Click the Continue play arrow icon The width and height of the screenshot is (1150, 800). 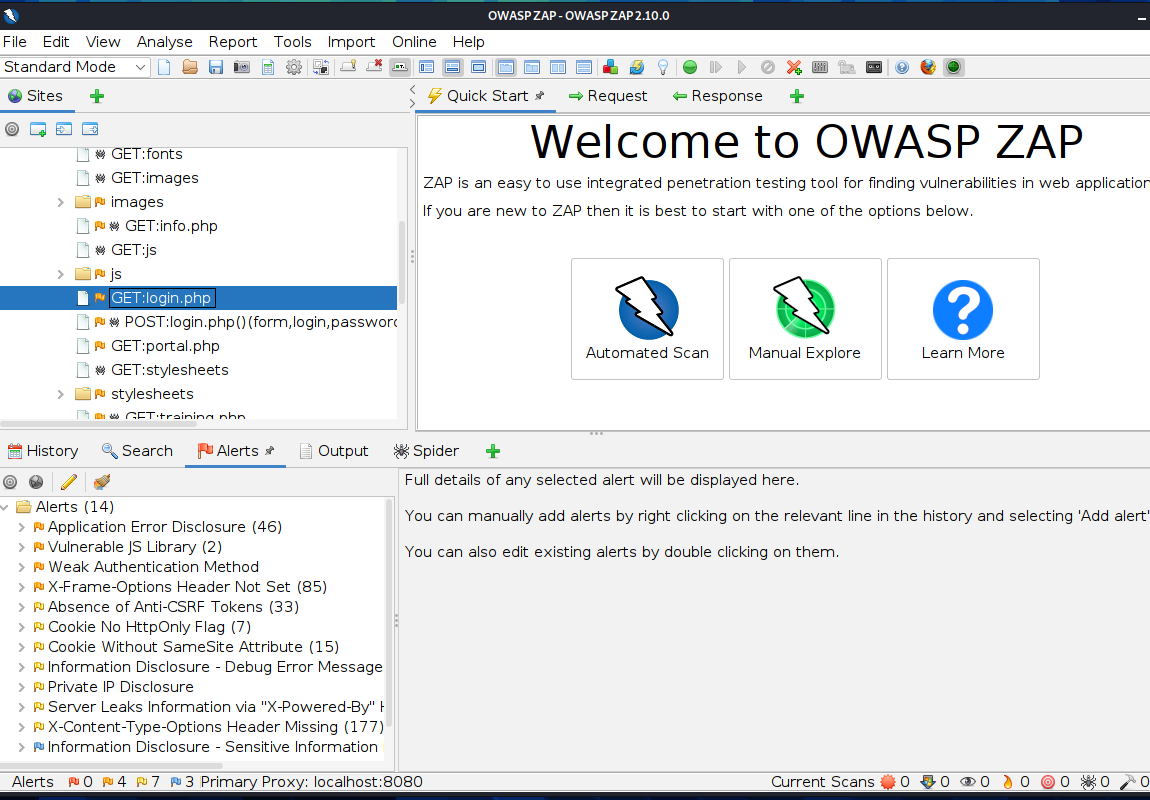[741, 67]
